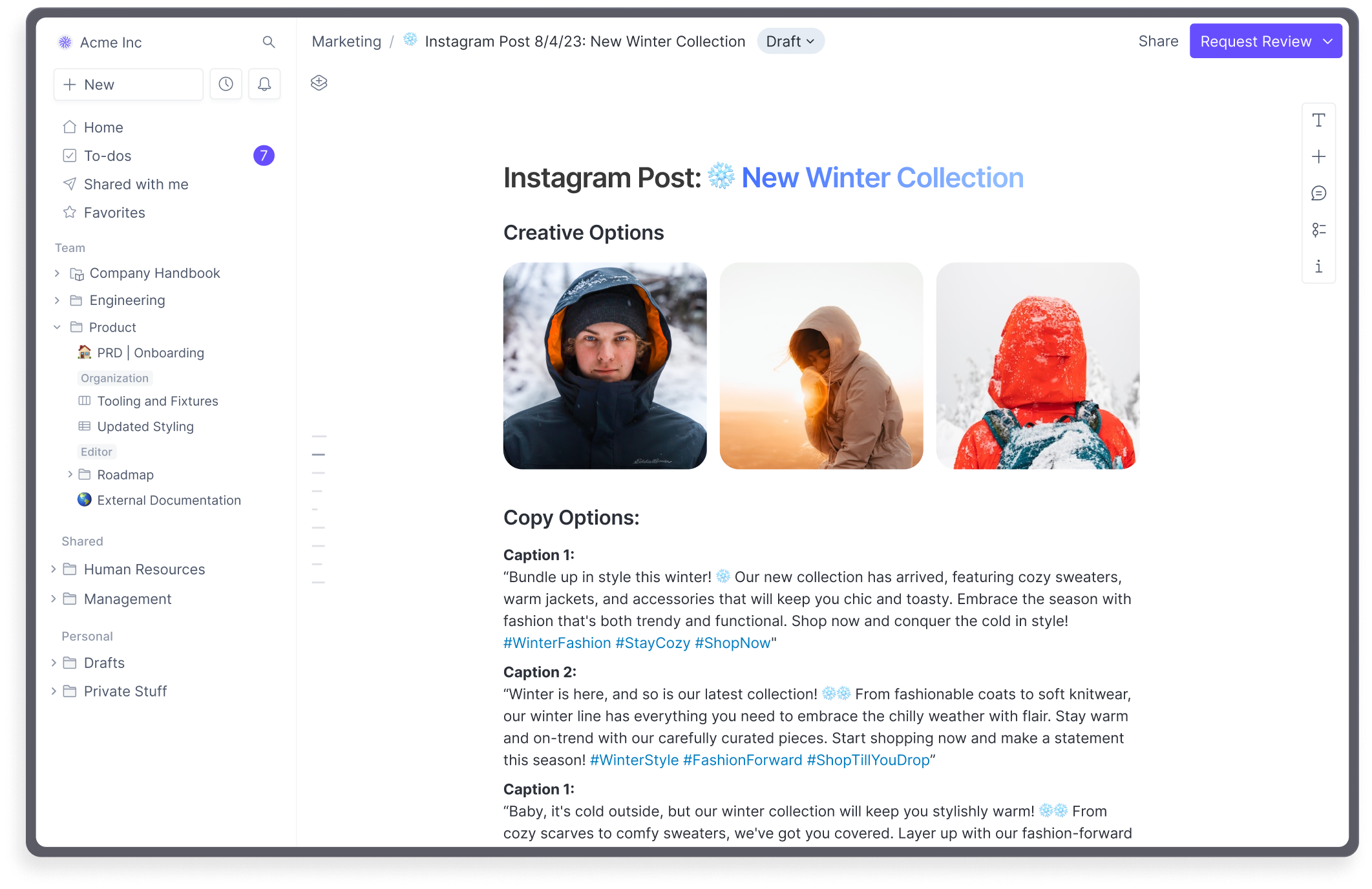This screenshot has height=889, width=1372.
Task: Open the Marketing breadcrumb page
Action: click(x=346, y=41)
